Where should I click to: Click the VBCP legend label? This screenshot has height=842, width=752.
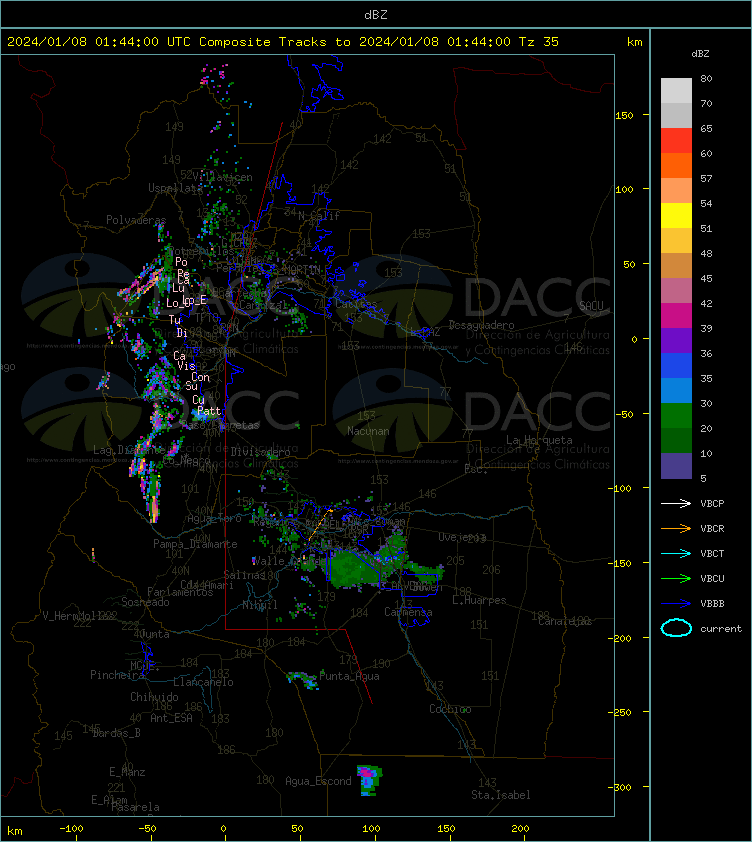point(712,503)
